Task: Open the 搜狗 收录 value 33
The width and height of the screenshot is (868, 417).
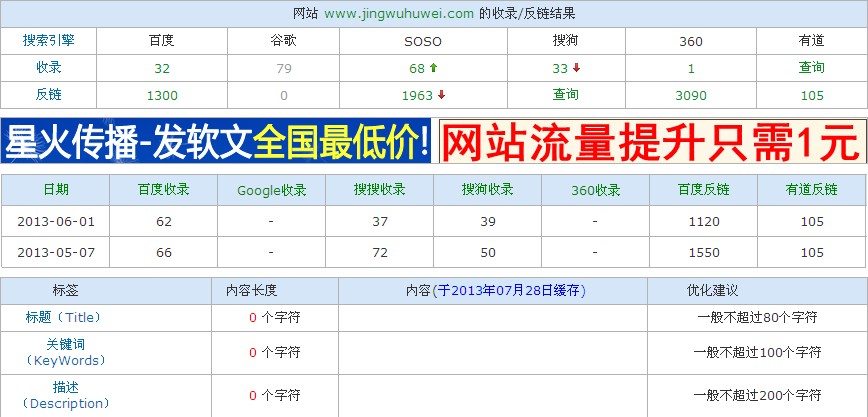Action: (x=560, y=69)
